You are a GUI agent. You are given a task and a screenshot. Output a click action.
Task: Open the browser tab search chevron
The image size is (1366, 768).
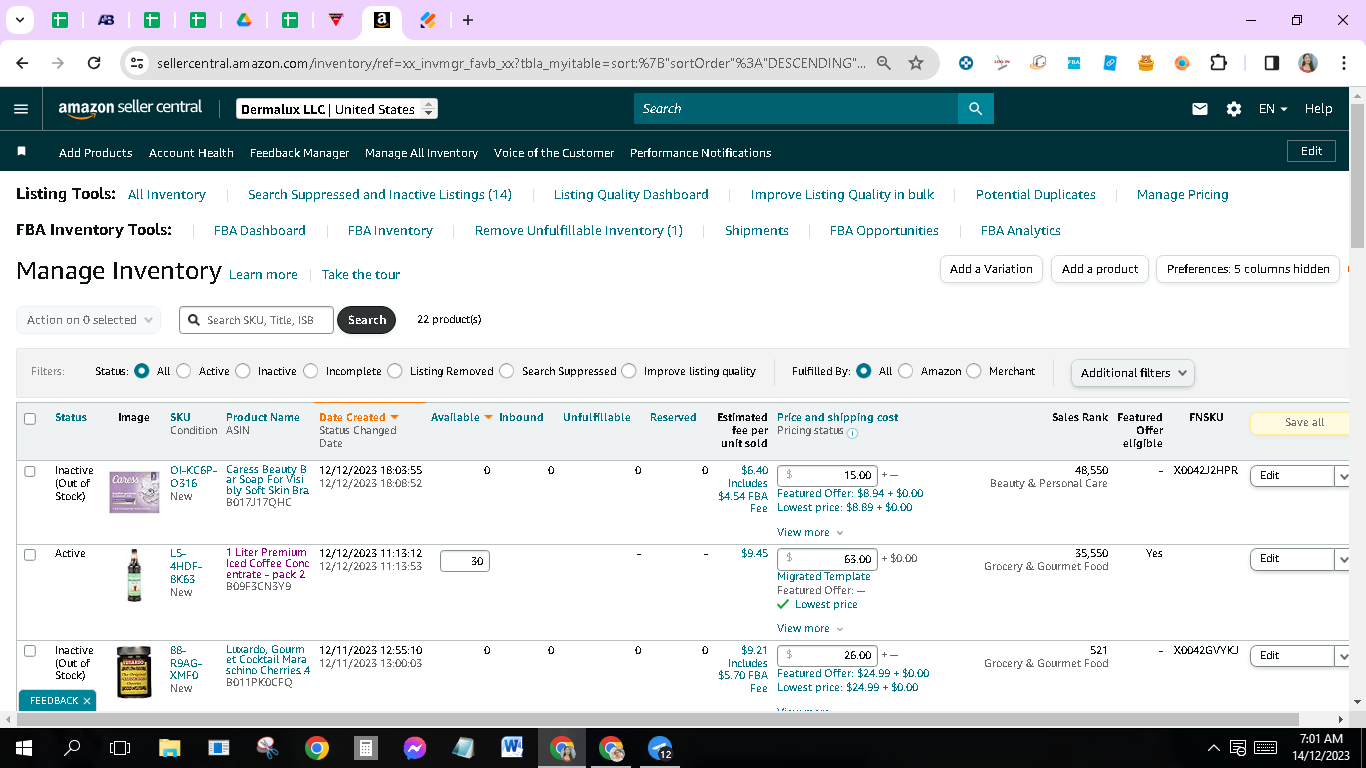[x=19, y=20]
